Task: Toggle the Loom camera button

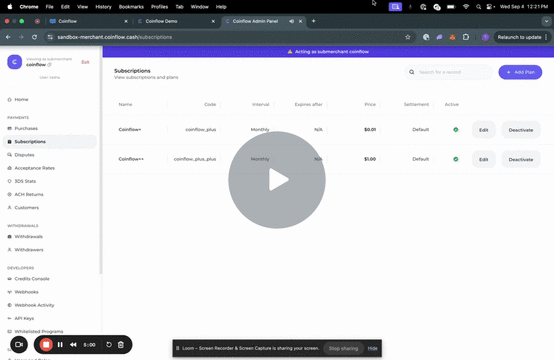Action: [19, 344]
